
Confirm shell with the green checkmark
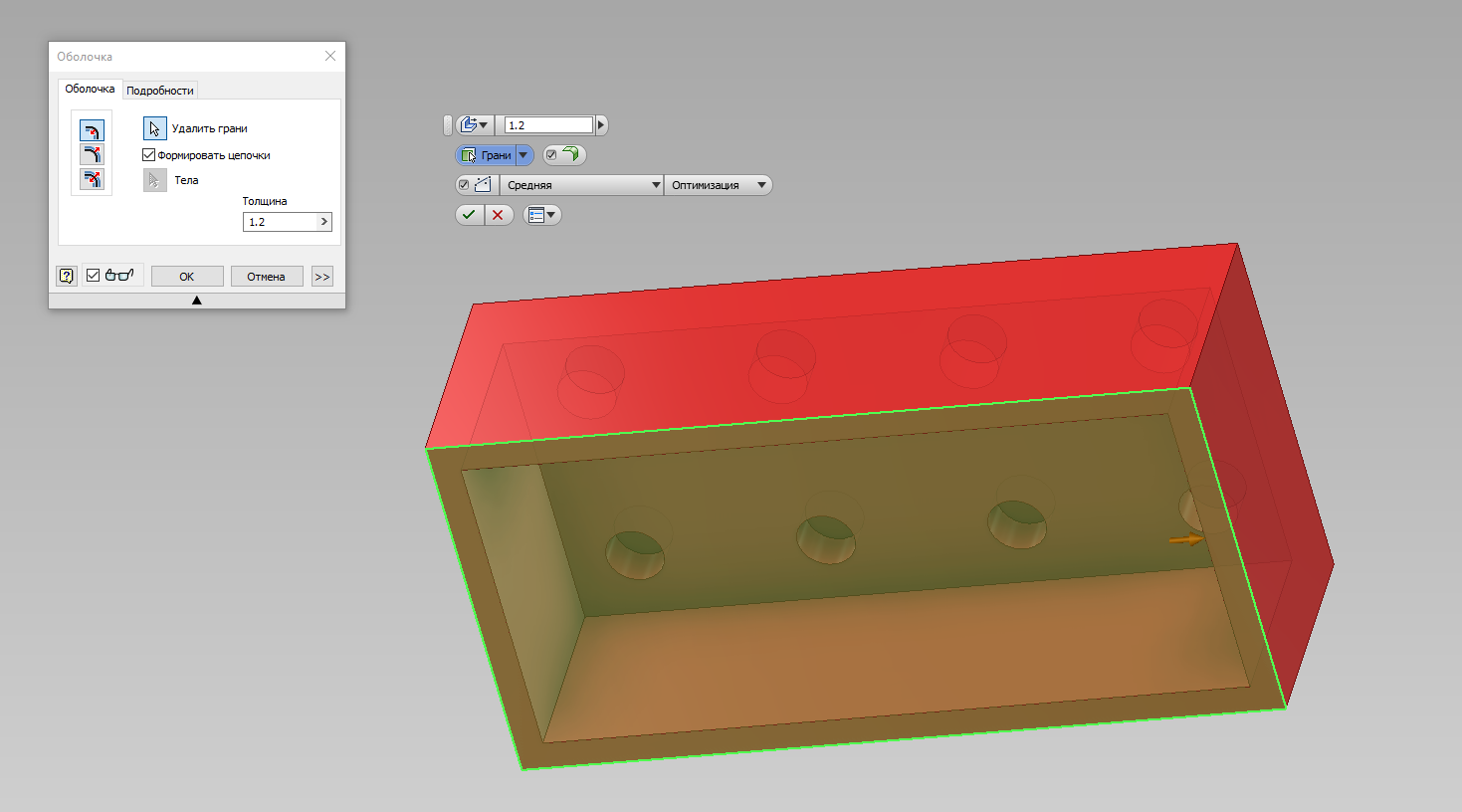[x=469, y=215]
